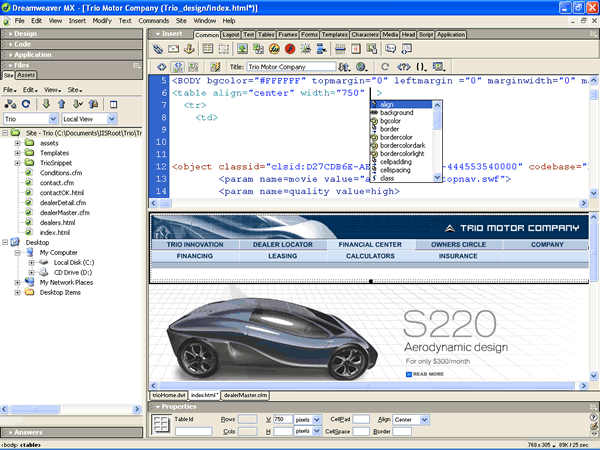The width and height of the screenshot is (600, 450).
Task: Open File Management toolbar menu
Action: (x=344, y=67)
